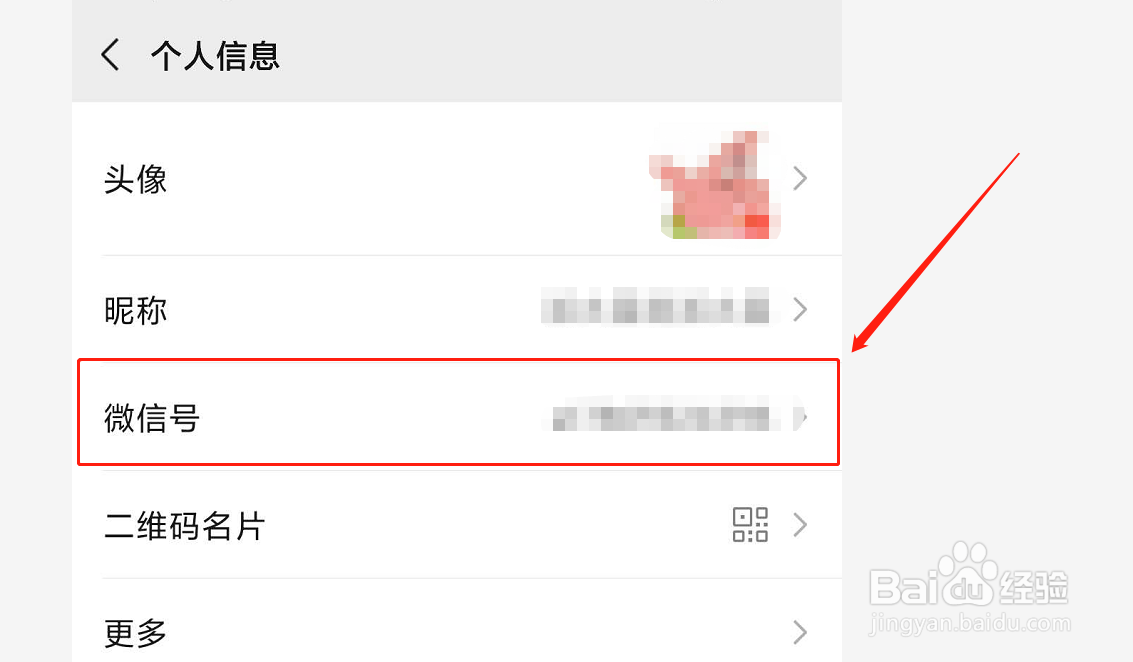Go back using the left arrow icon

pyautogui.click(x=111, y=55)
